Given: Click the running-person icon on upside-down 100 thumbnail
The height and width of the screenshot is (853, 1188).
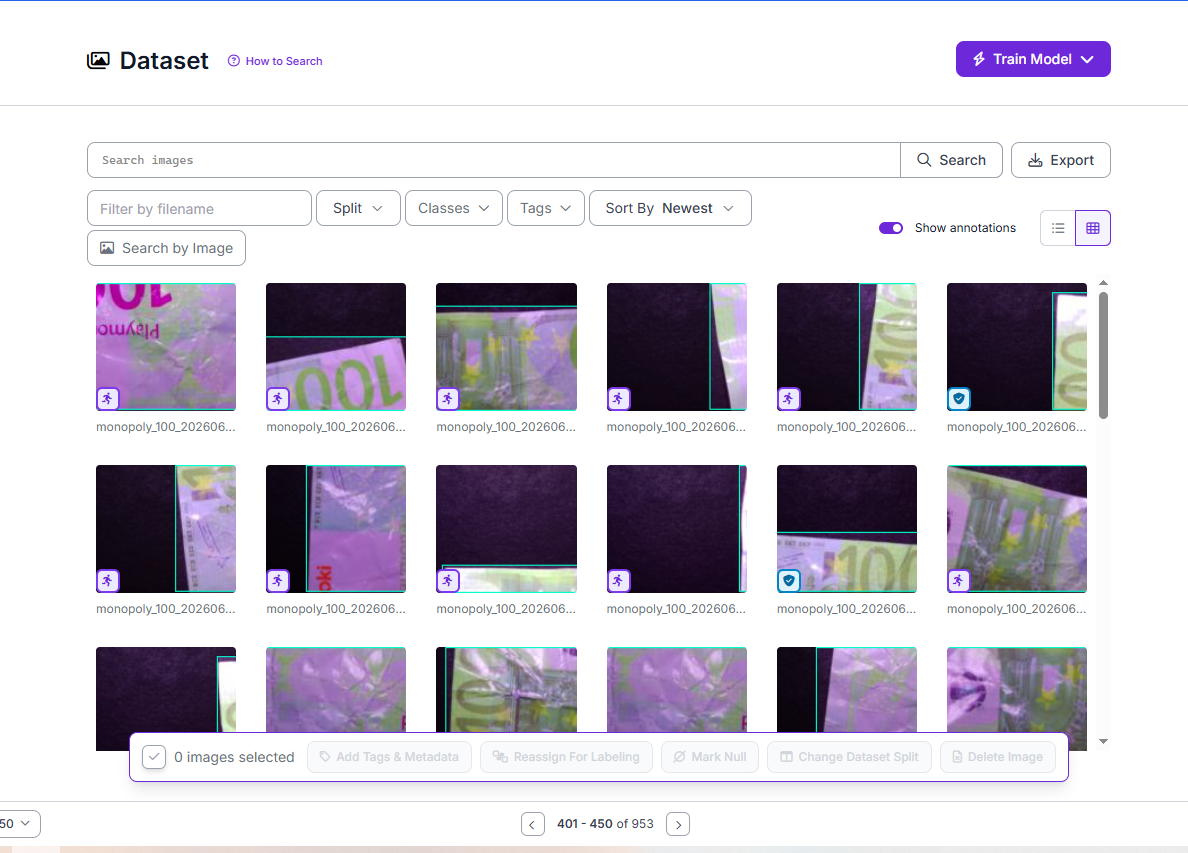Looking at the screenshot, I should [x=278, y=398].
